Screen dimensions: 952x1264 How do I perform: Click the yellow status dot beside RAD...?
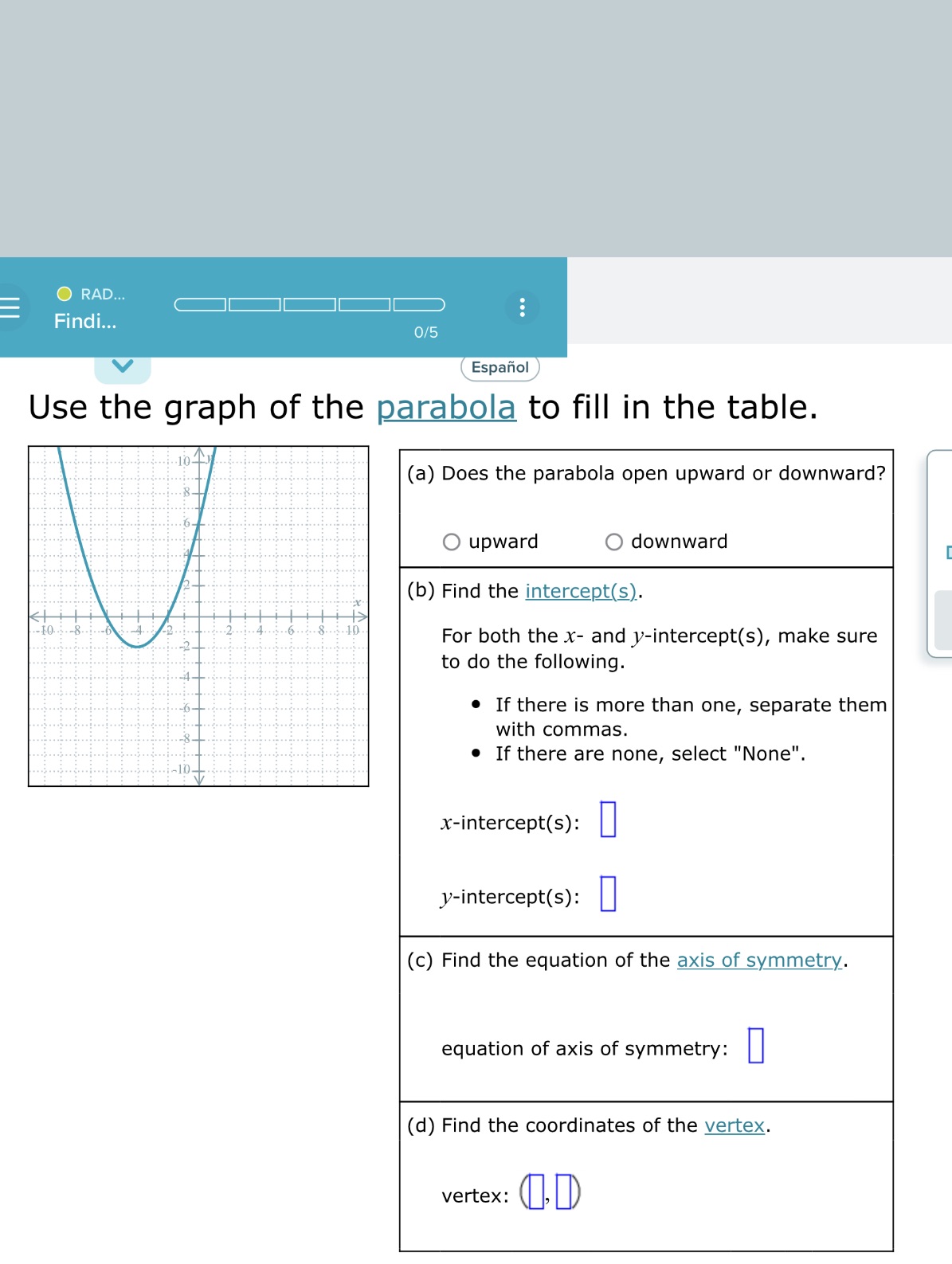pyautogui.click(x=63, y=295)
